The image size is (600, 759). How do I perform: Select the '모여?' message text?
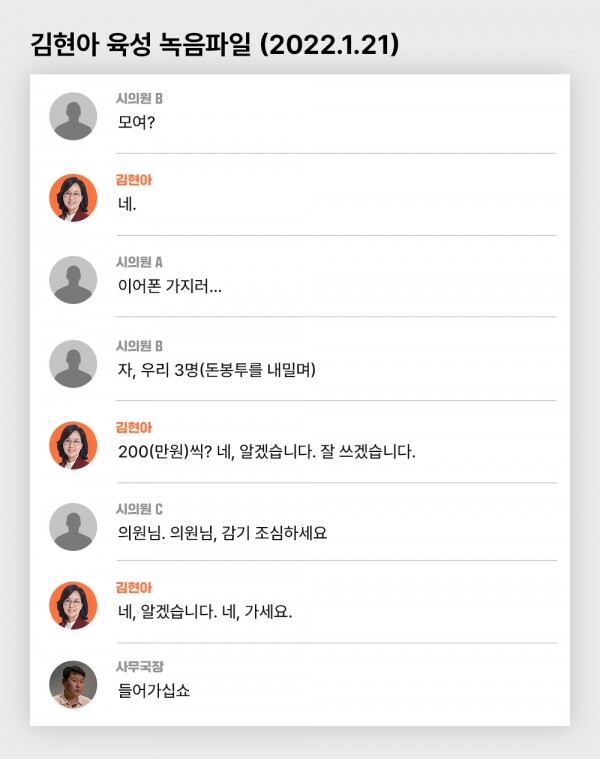tap(137, 123)
